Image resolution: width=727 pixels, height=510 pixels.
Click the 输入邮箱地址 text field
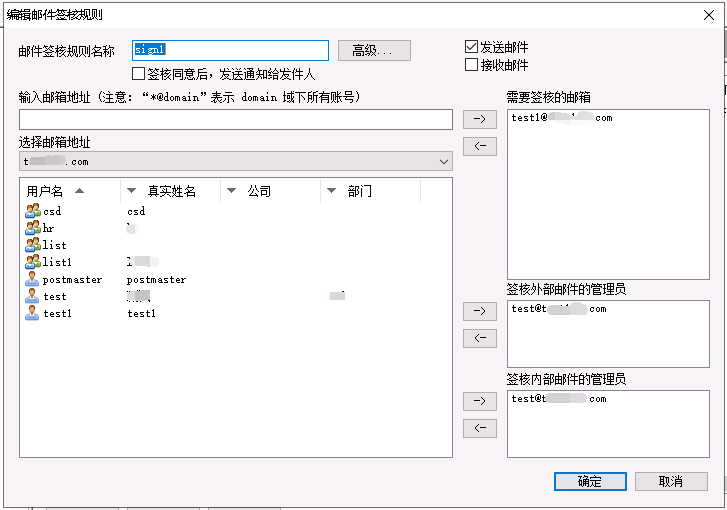pos(235,120)
